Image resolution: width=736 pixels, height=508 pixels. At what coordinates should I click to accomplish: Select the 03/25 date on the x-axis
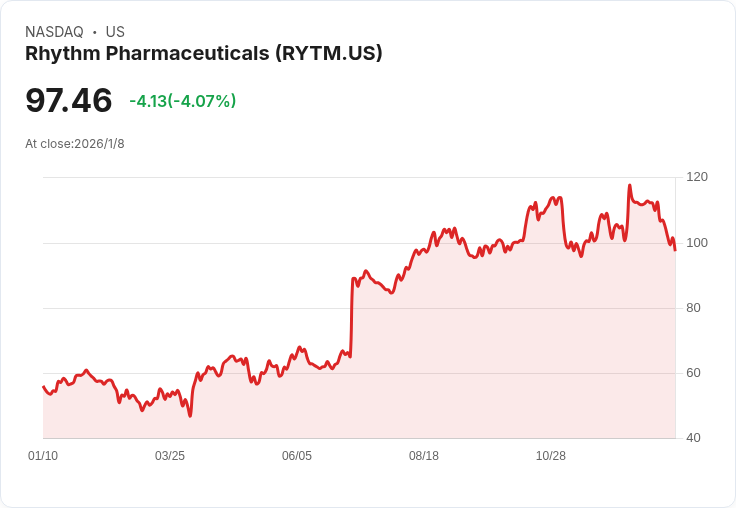tap(170, 456)
